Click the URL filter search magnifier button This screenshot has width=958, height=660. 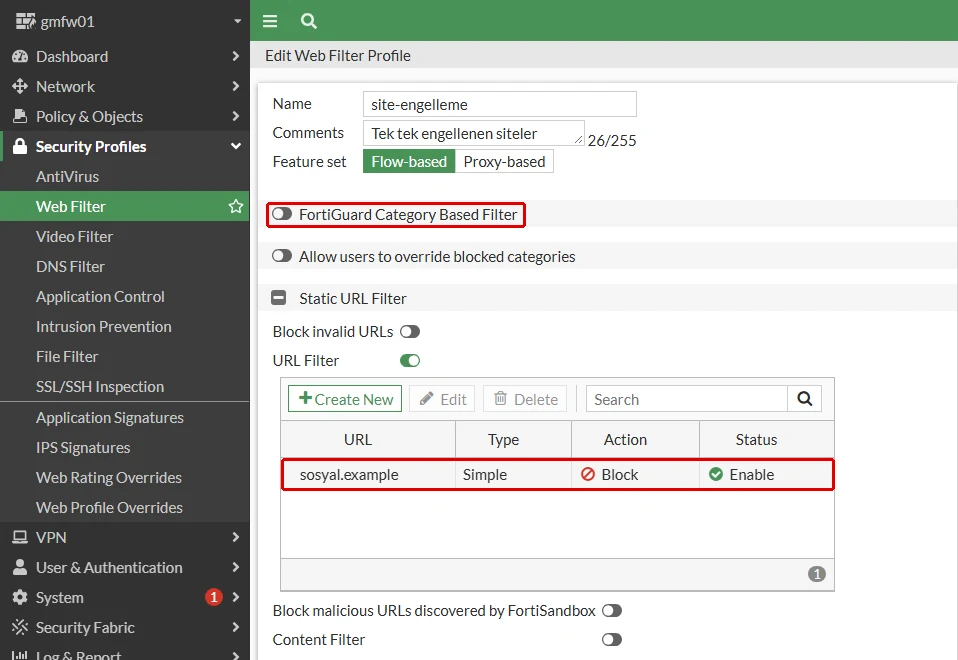[805, 399]
